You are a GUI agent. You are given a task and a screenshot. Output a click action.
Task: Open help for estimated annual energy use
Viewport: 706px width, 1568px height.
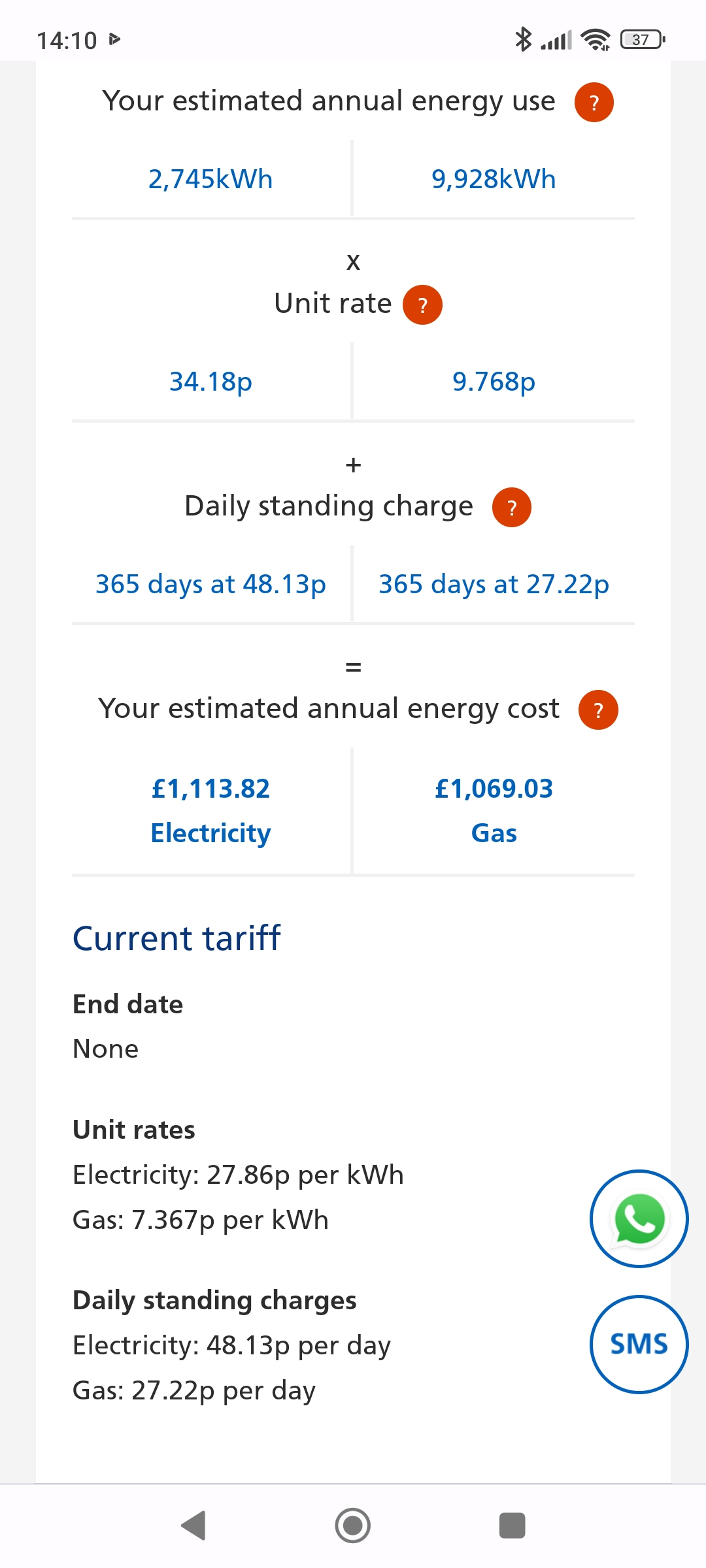click(594, 103)
